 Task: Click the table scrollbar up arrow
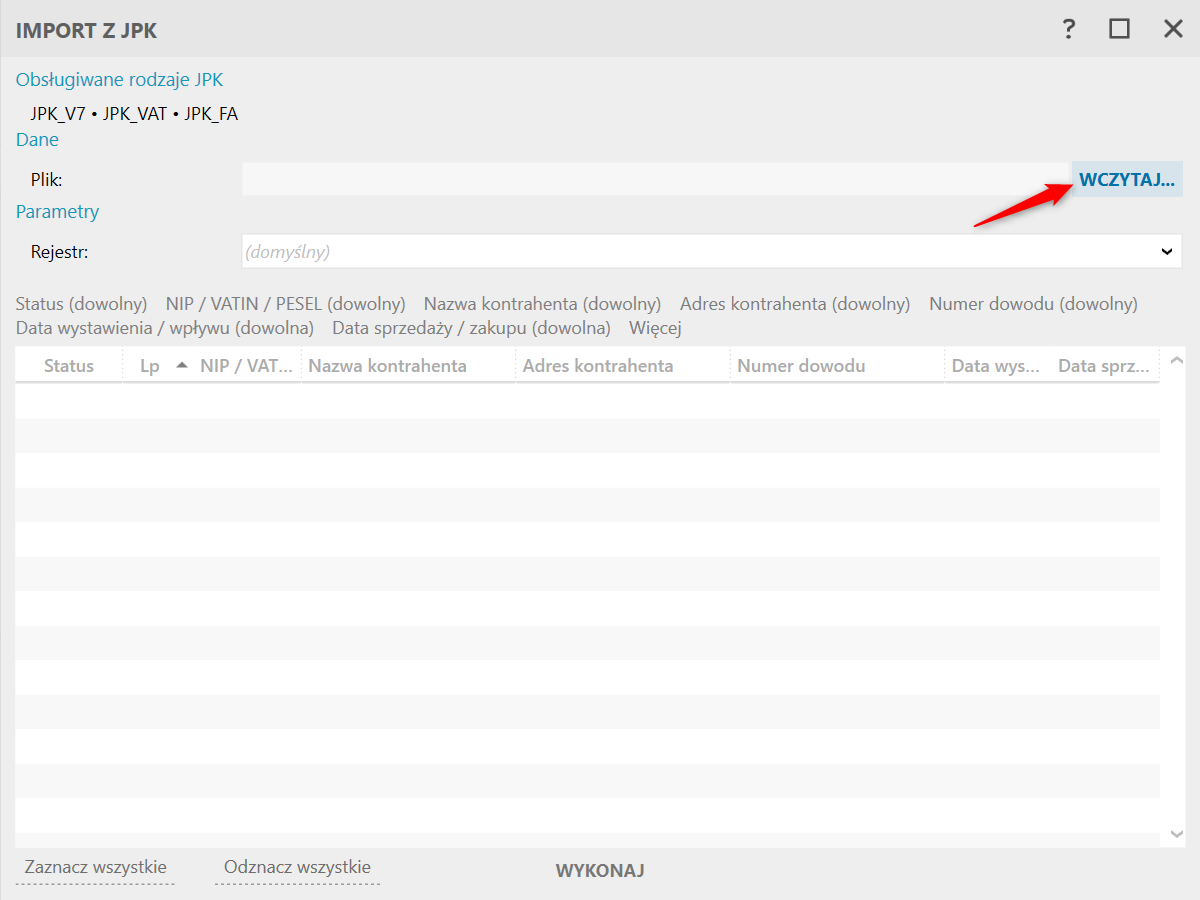coord(1176,360)
